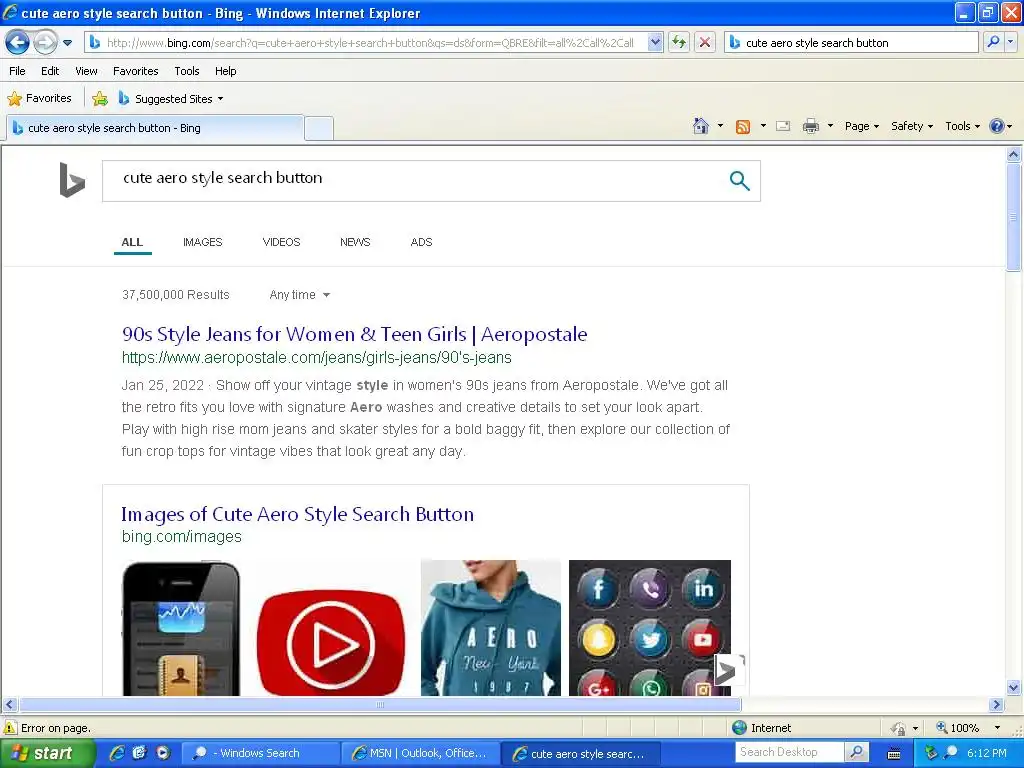Click the Add to Favorites Bar star icon
Image resolution: width=1024 pixels, height=768 pixels.
[x=100, y=99]
